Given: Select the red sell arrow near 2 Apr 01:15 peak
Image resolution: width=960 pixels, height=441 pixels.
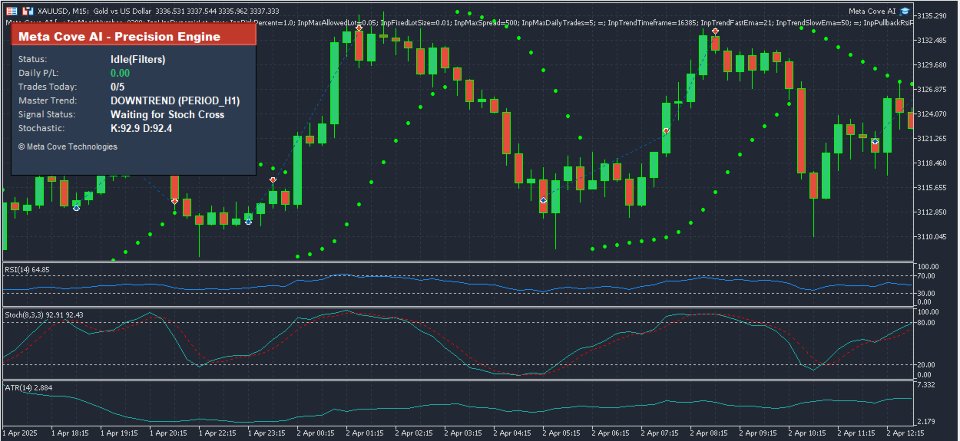Looking at the screenshot, I should (x=359, y=28).
